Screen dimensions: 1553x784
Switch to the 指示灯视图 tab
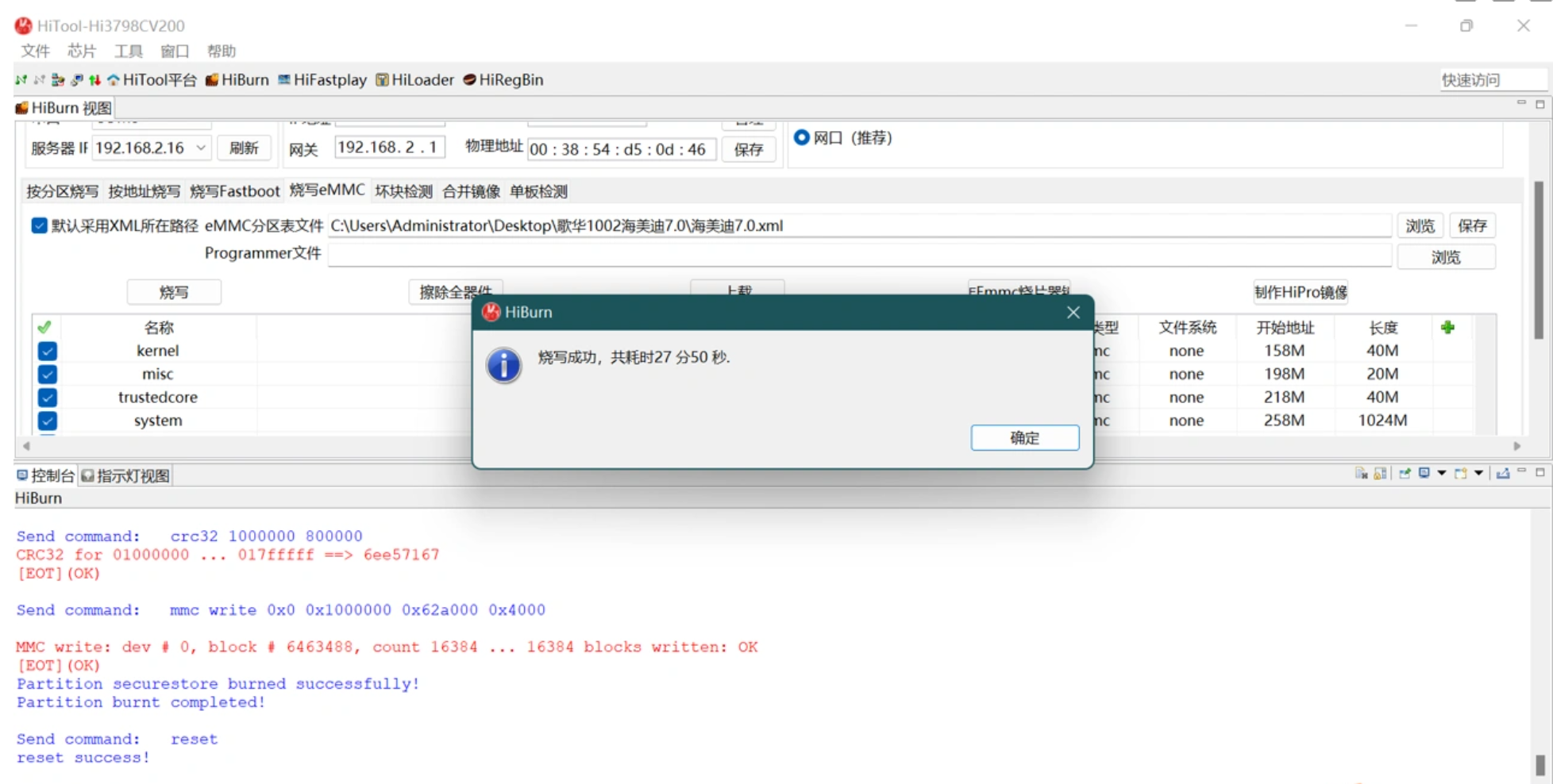click(126, 475)
